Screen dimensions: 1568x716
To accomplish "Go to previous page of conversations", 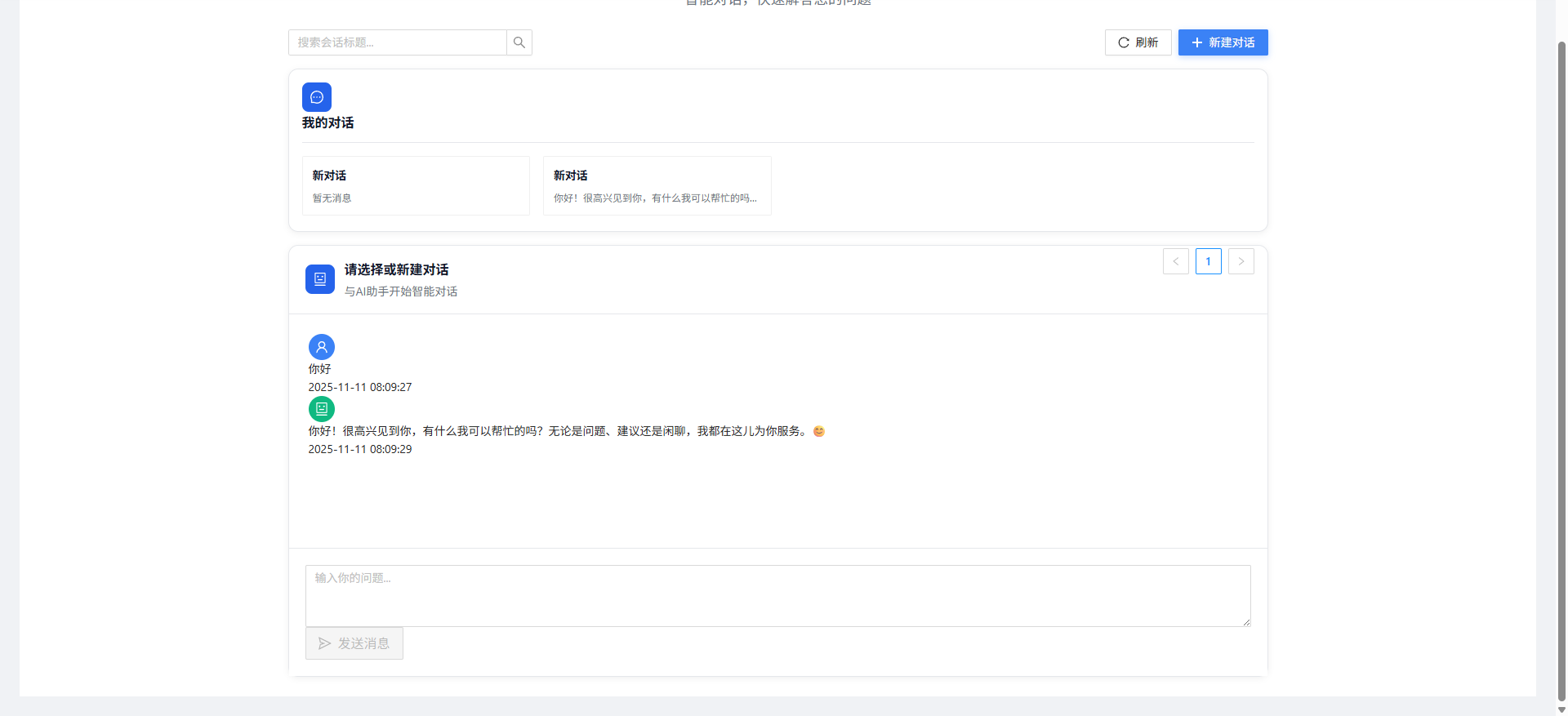I will (1175, 261).
